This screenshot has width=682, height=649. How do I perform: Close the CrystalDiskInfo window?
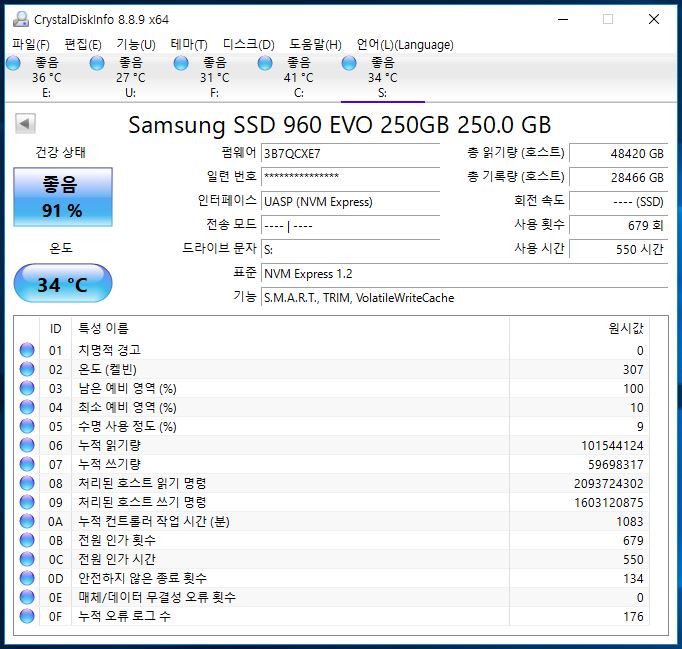click(x=654, y=19)
